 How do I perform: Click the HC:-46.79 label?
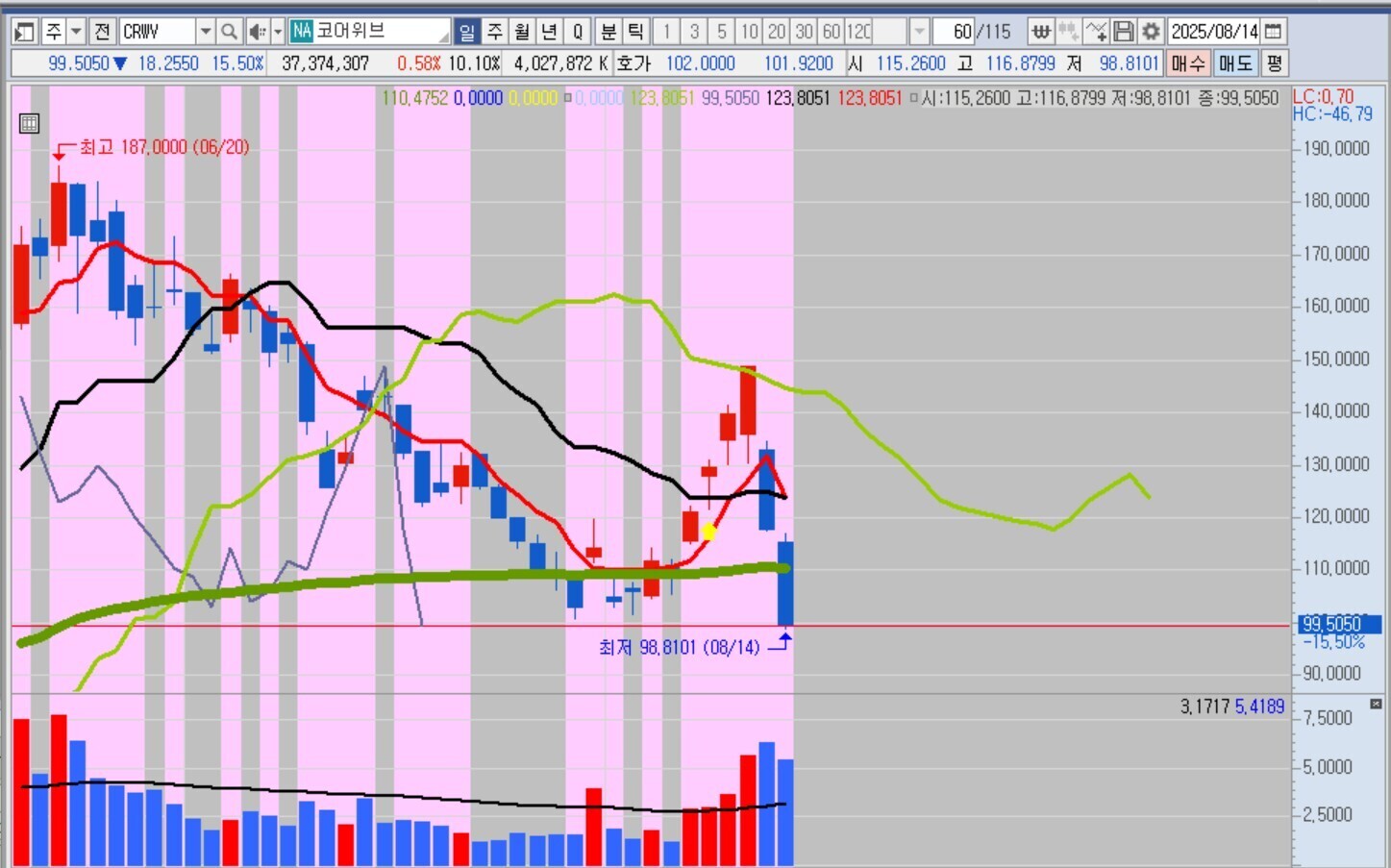click(x=1332, y=113)
